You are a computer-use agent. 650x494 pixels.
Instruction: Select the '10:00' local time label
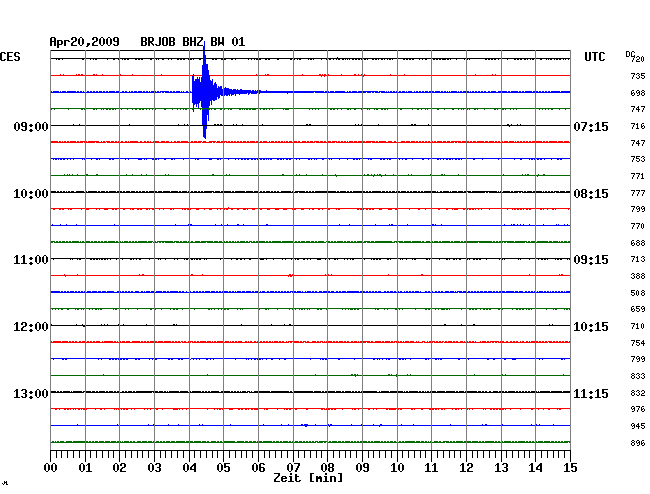coord(31,194)
